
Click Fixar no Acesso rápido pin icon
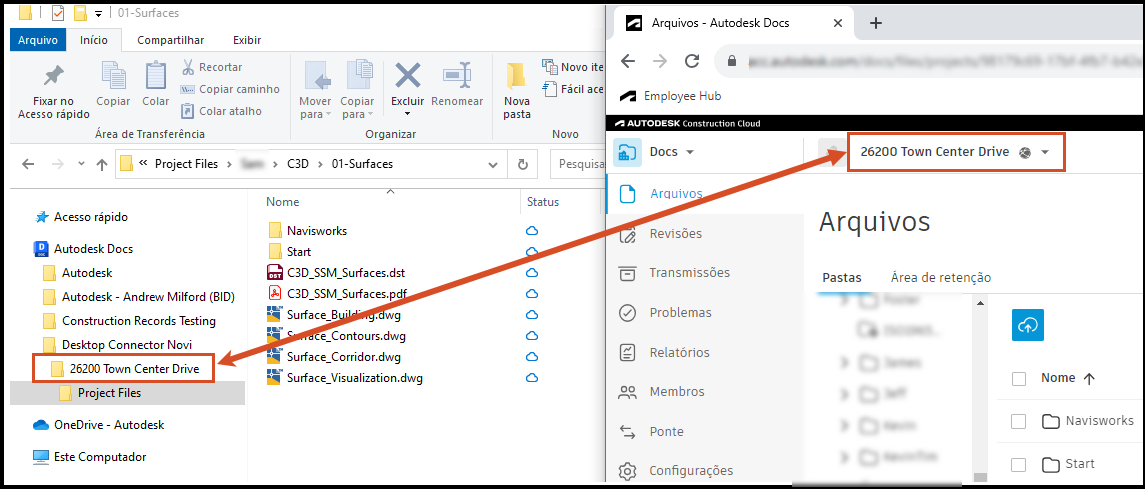[x=54, y=76]
